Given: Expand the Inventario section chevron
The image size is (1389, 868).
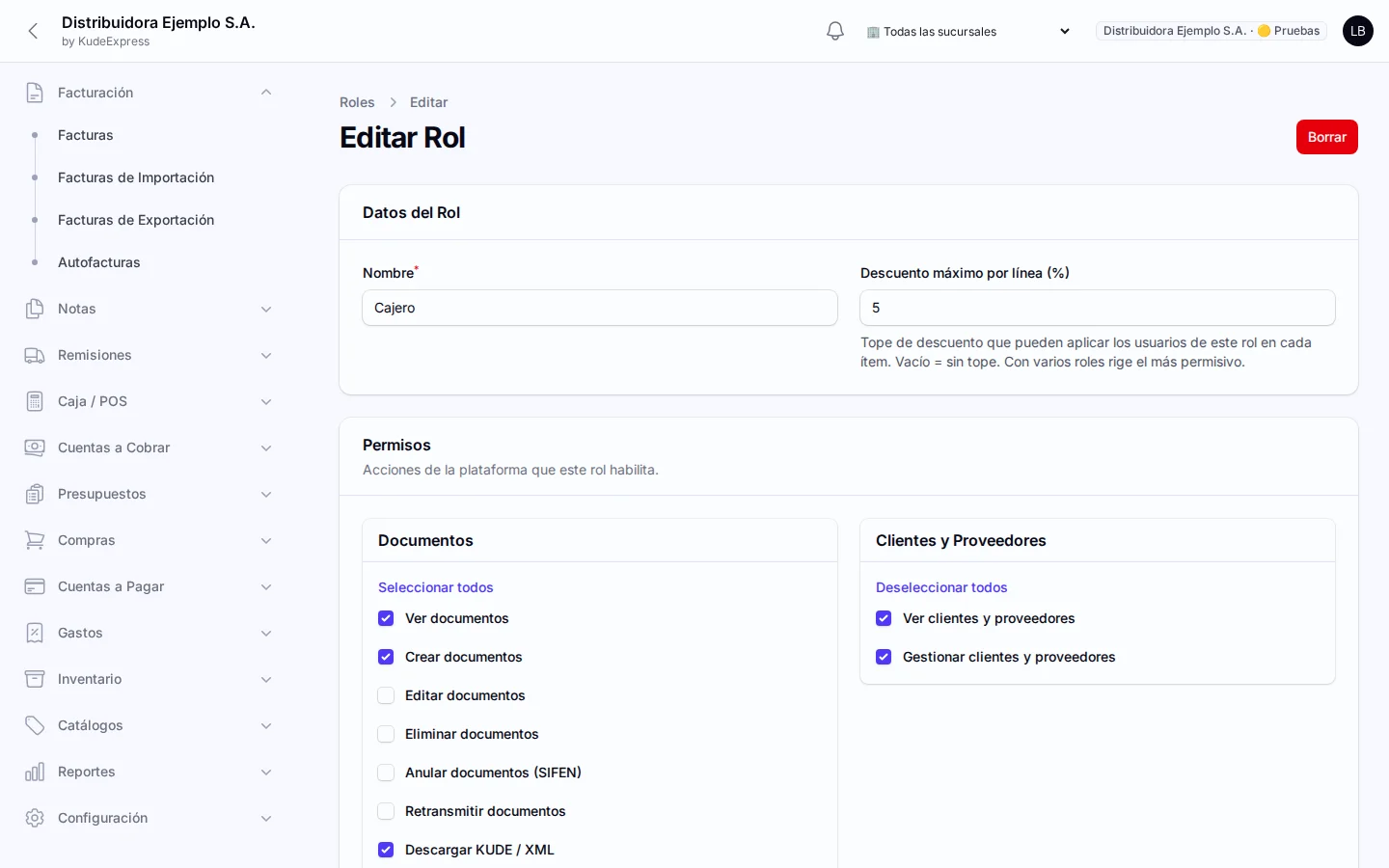Looking at the screenshot, I should coord(266,679).
